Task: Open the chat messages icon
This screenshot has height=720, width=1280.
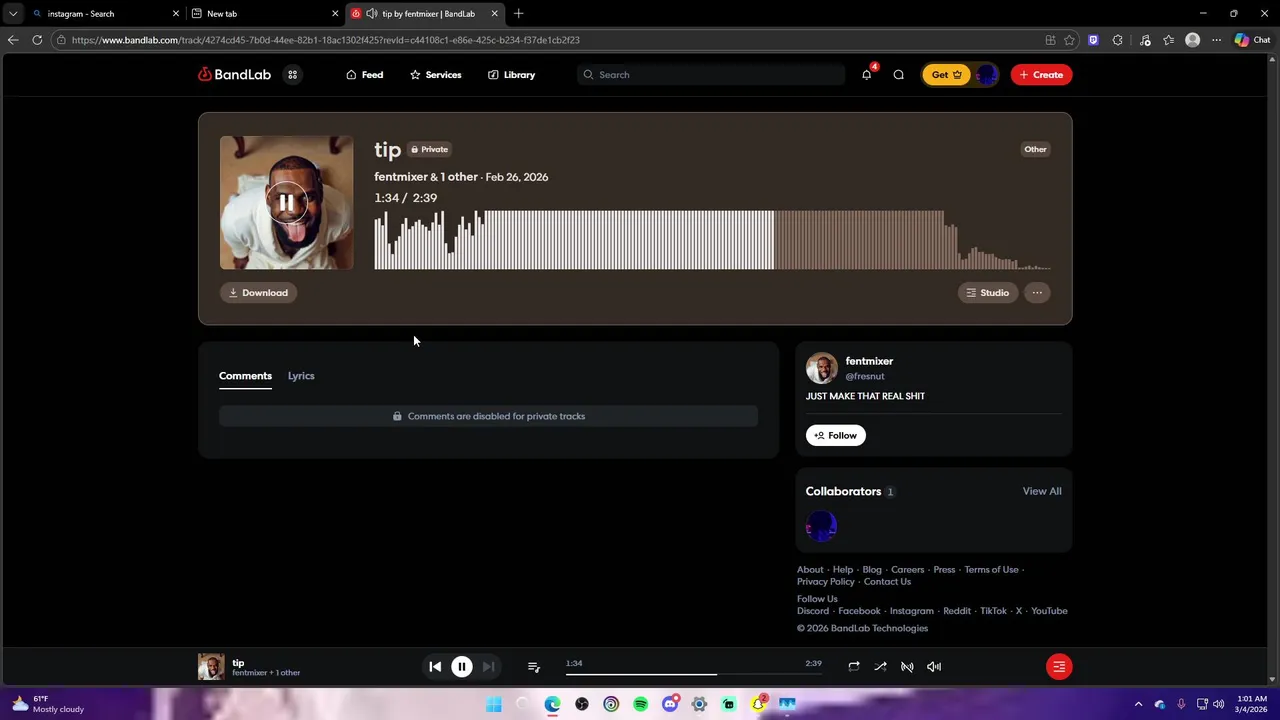Action: 898,75
